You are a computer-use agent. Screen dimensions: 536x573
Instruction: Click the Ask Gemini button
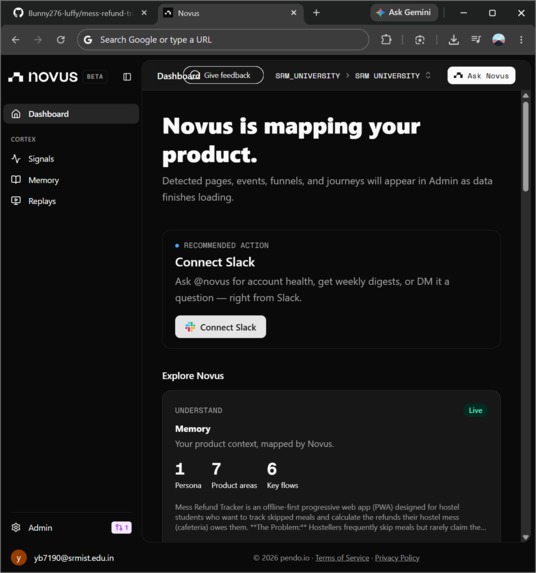pos(404,12)
